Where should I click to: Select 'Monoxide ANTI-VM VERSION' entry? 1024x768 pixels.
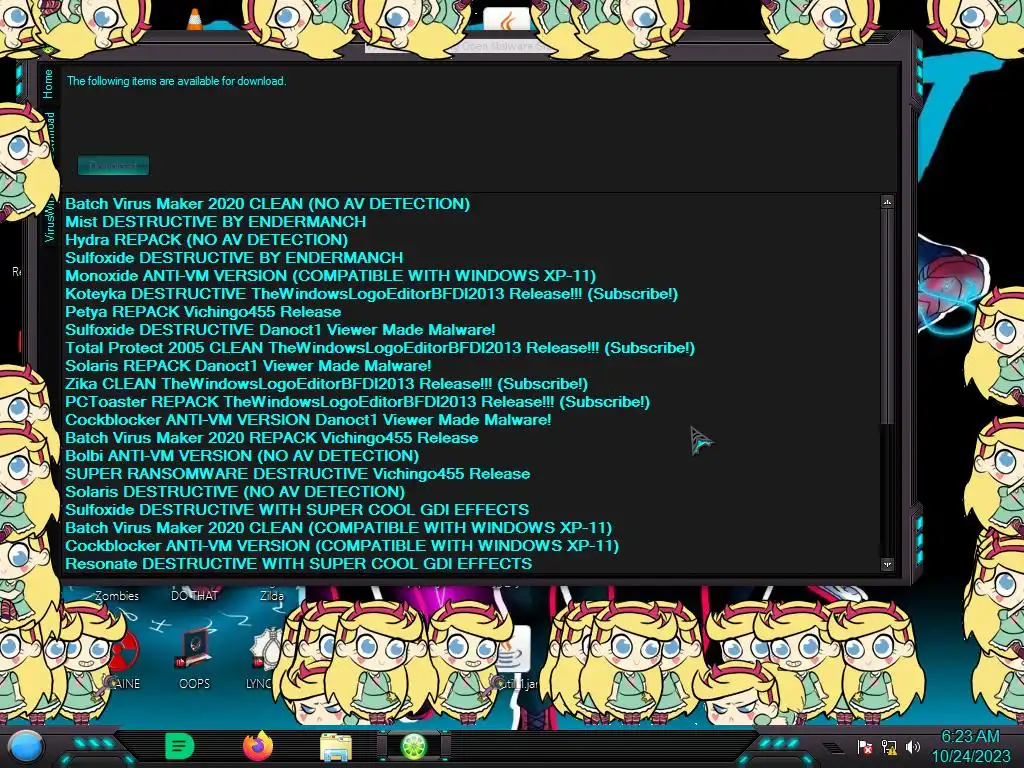(x=330, y=276)
